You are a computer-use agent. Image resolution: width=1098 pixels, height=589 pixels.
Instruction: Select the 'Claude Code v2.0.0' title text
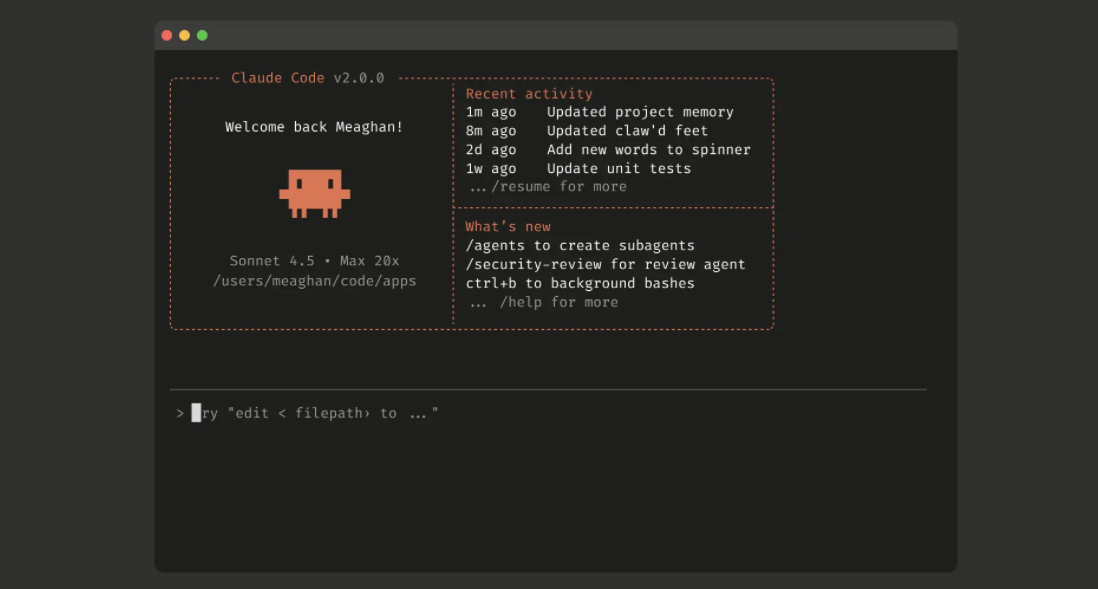click(x=307, y=78)
